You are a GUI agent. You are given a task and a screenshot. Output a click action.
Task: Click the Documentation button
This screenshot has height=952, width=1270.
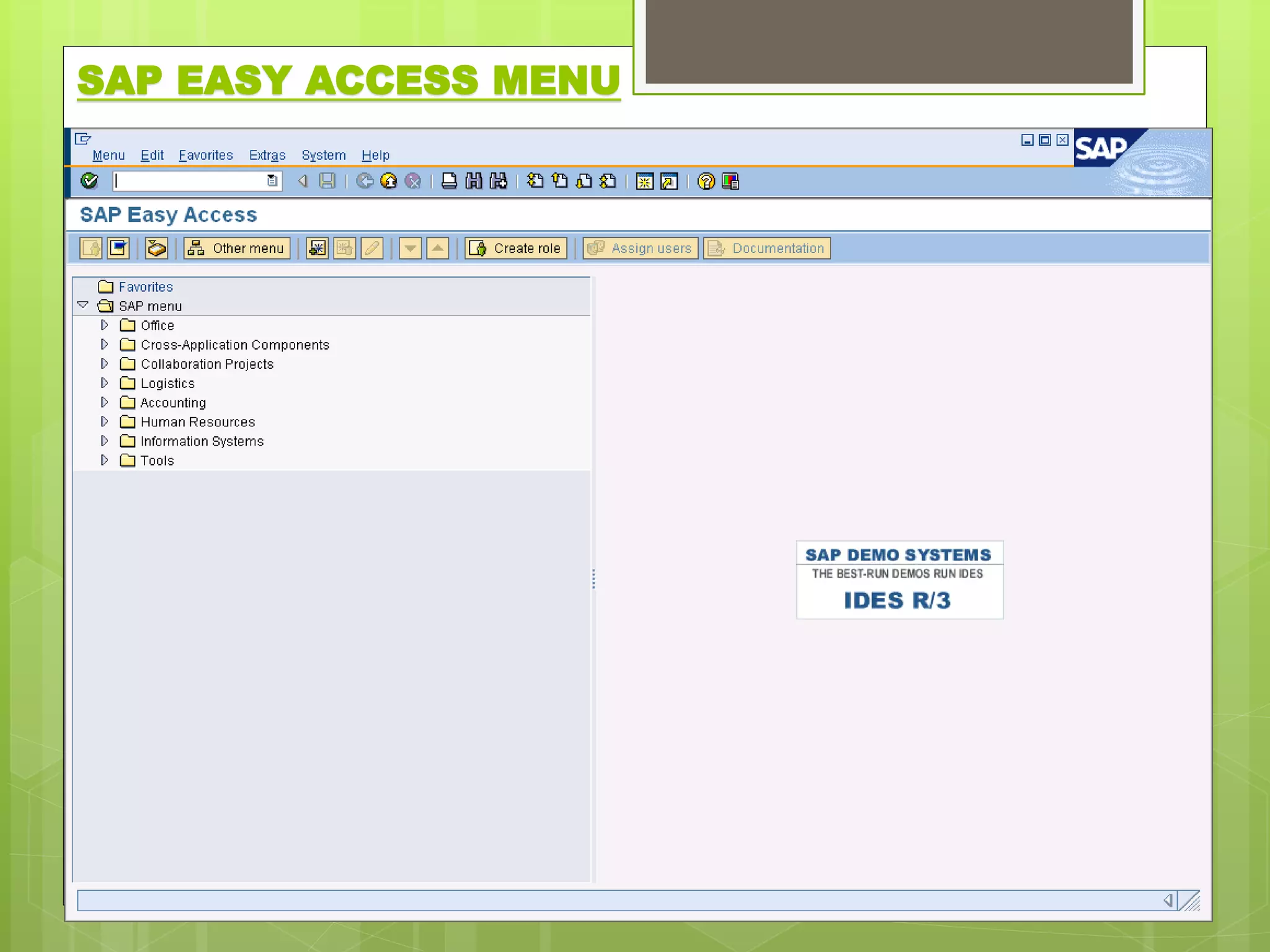click(x=767, y=249)
